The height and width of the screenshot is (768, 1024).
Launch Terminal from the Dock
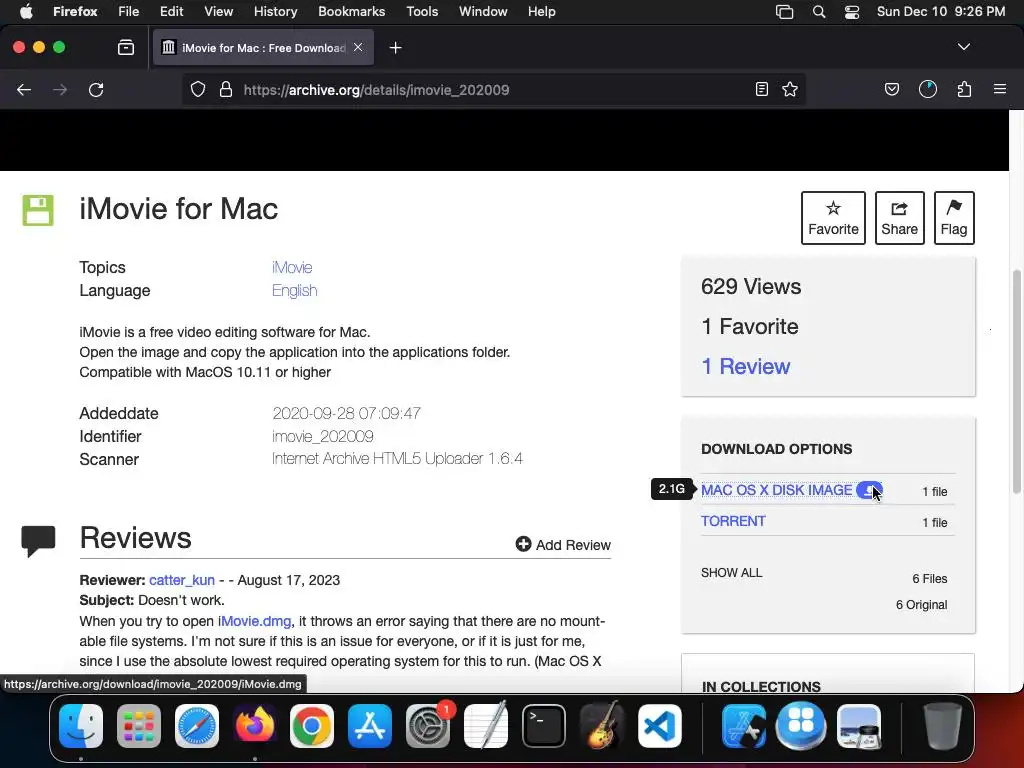(x=543, y=726)
